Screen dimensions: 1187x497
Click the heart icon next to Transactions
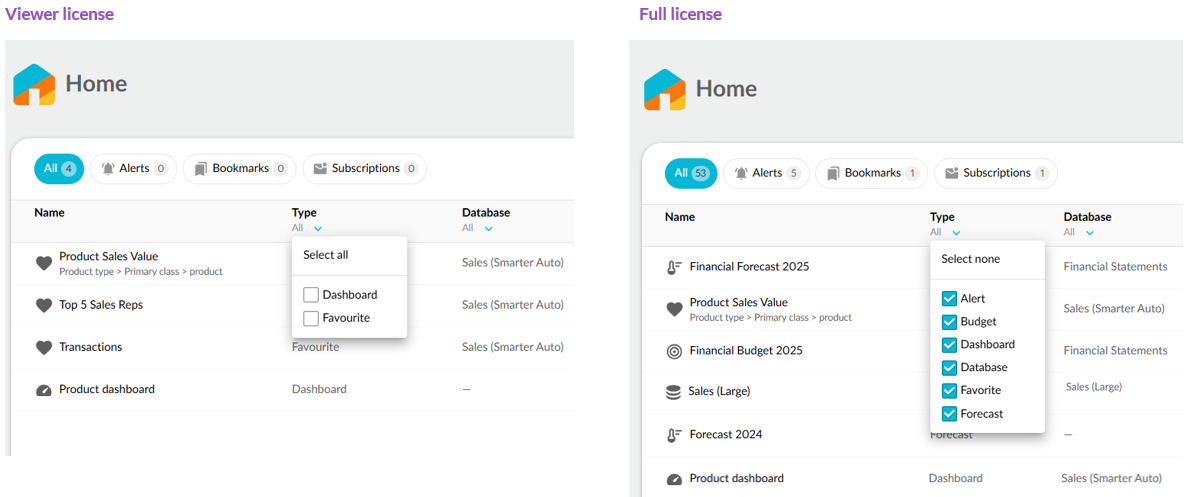point(44,348)
